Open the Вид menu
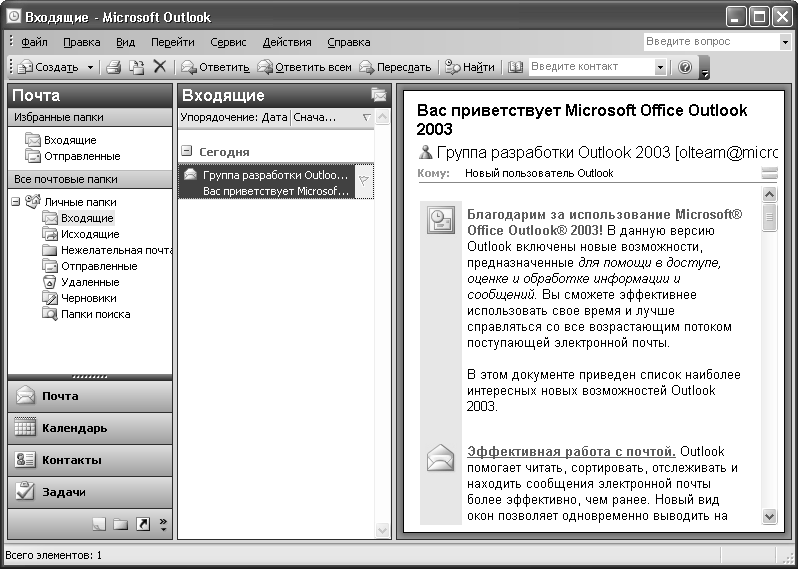The width and height of the screenshot is (798, 569). click(125, 42)
